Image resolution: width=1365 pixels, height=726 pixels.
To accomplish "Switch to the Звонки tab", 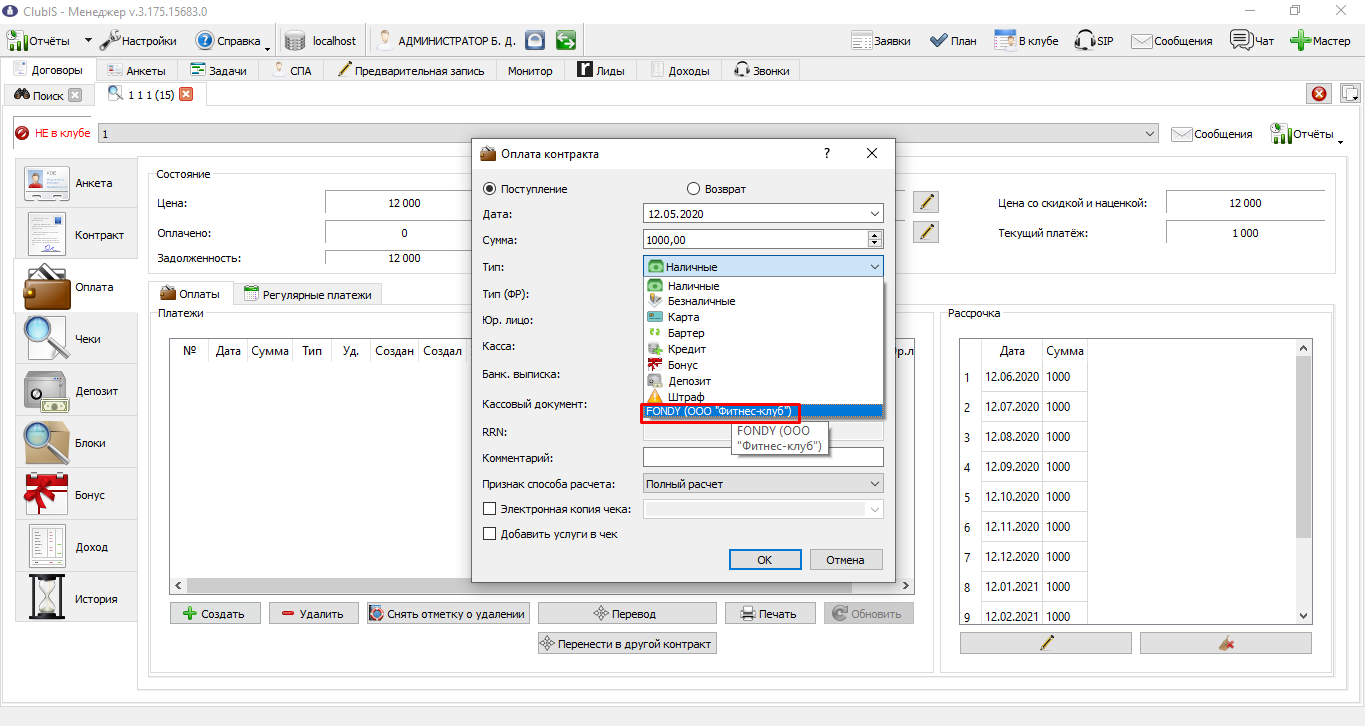I will click(762, 71).
